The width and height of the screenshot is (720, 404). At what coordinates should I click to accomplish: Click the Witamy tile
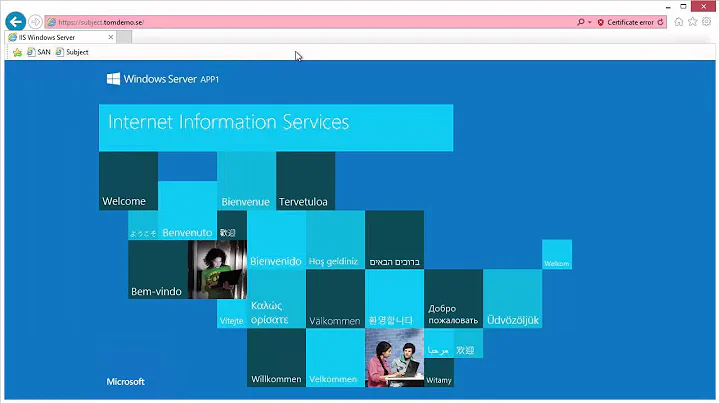click(439, 372)
